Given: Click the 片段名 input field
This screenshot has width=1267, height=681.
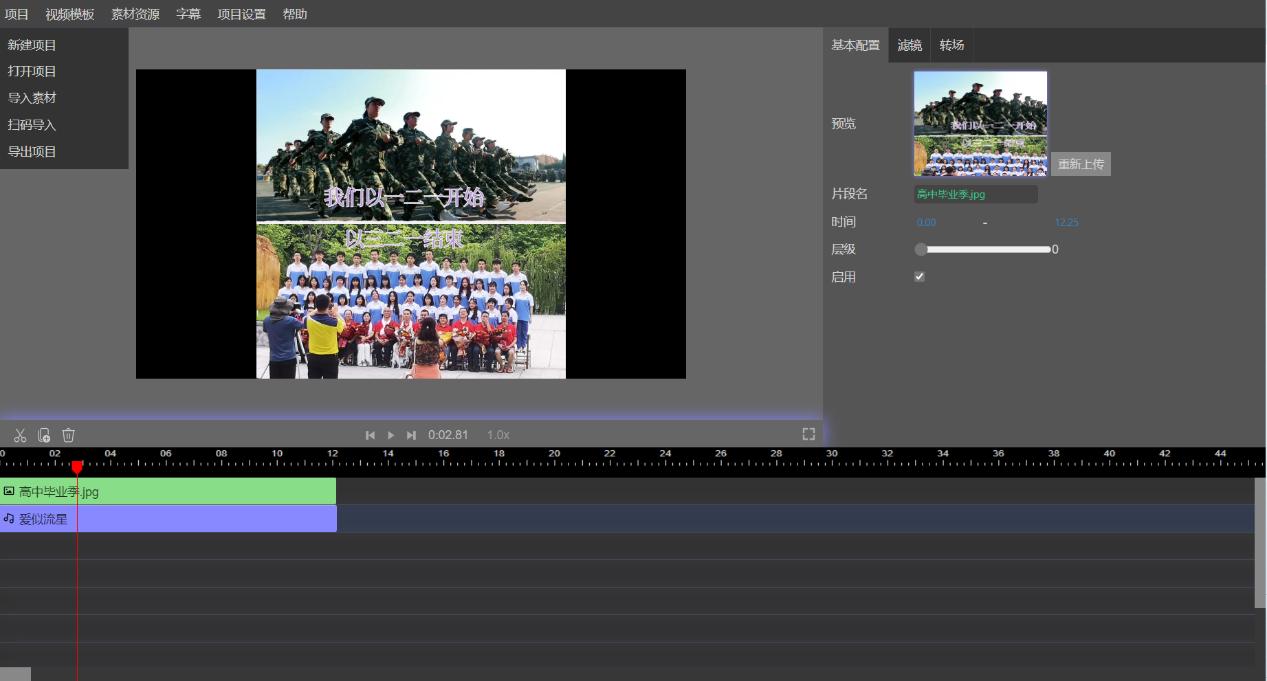Looking at the screenshot, I should click(975, 194).
